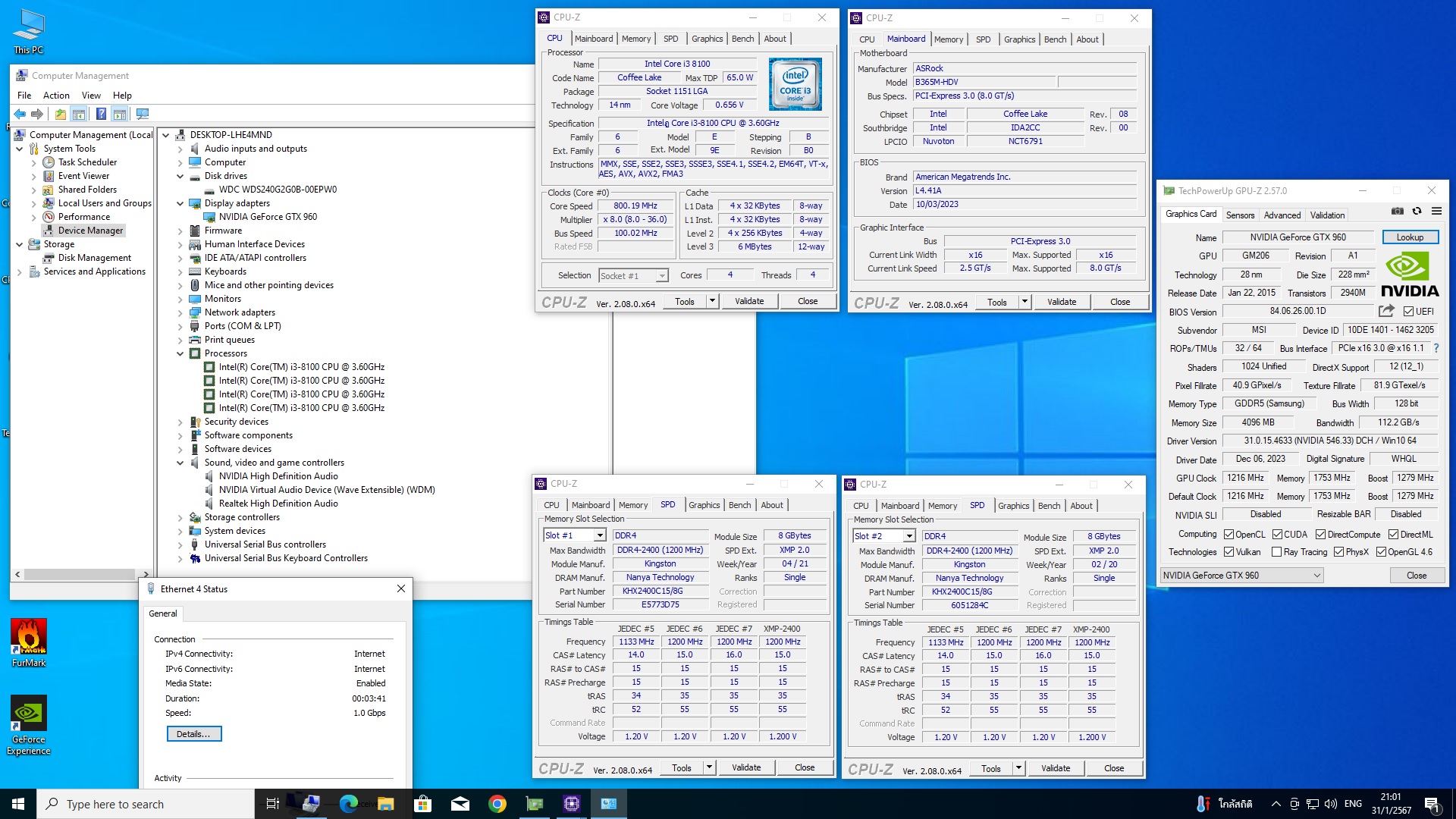The image size is (1456, 819).
Task: Click the GPU-Z refresh icon
Action: (1417, 212)
